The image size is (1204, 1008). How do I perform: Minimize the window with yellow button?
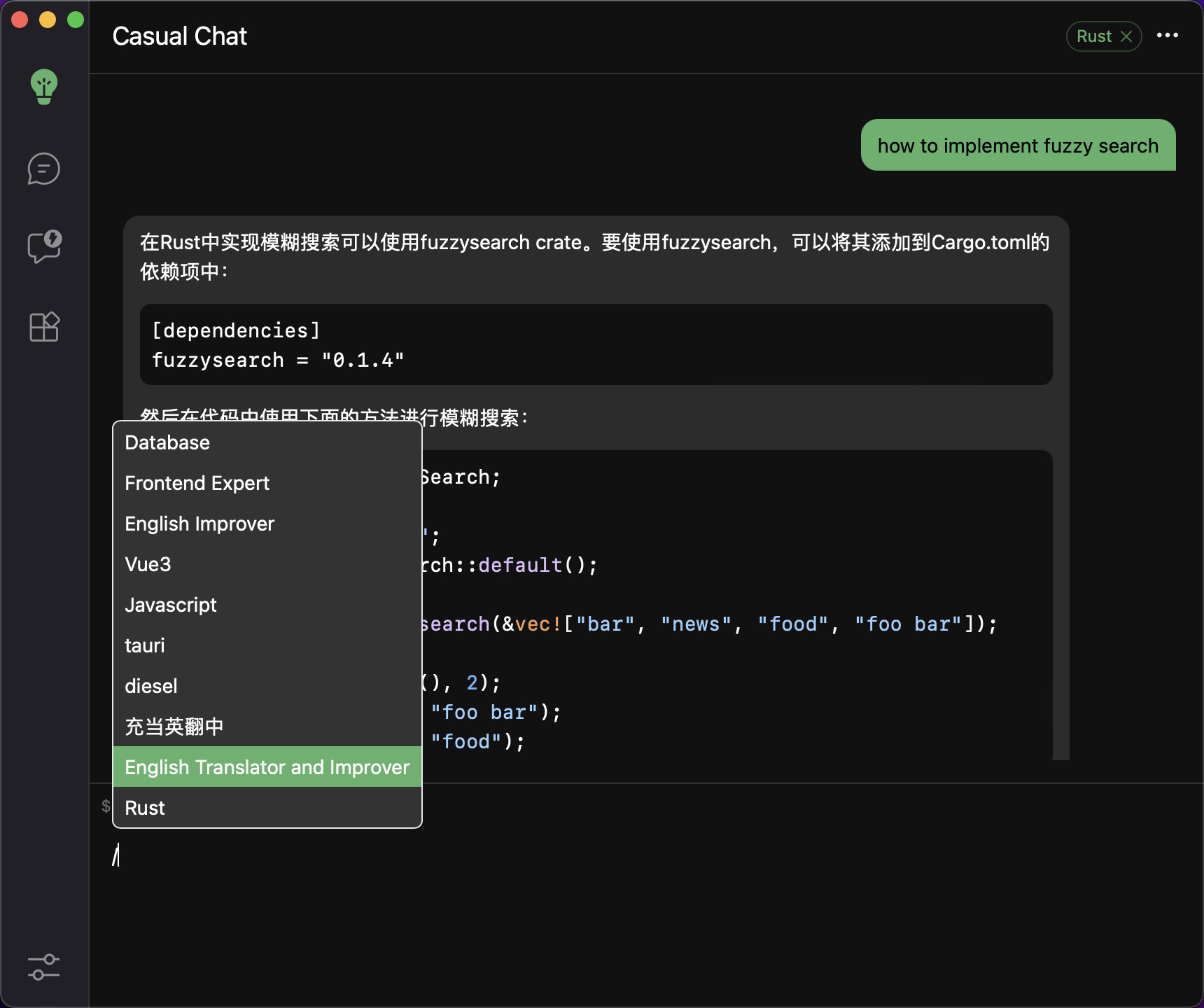click(x=48, y=20)
